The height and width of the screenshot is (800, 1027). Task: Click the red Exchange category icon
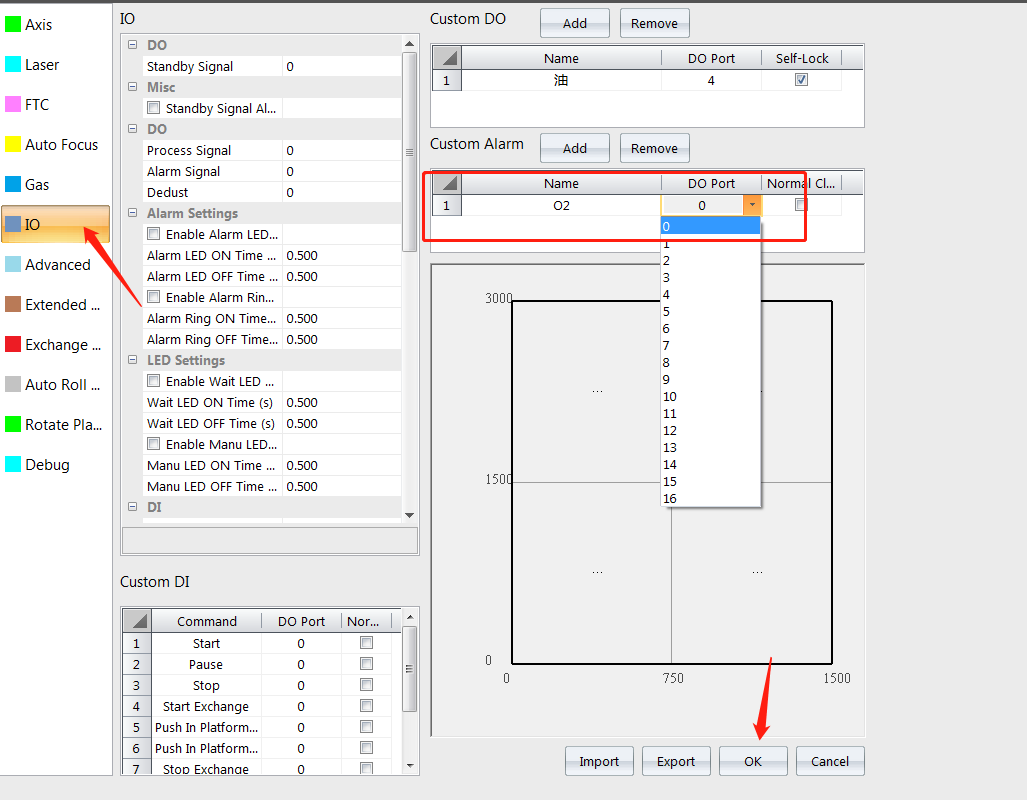click(x=13, y=344)
